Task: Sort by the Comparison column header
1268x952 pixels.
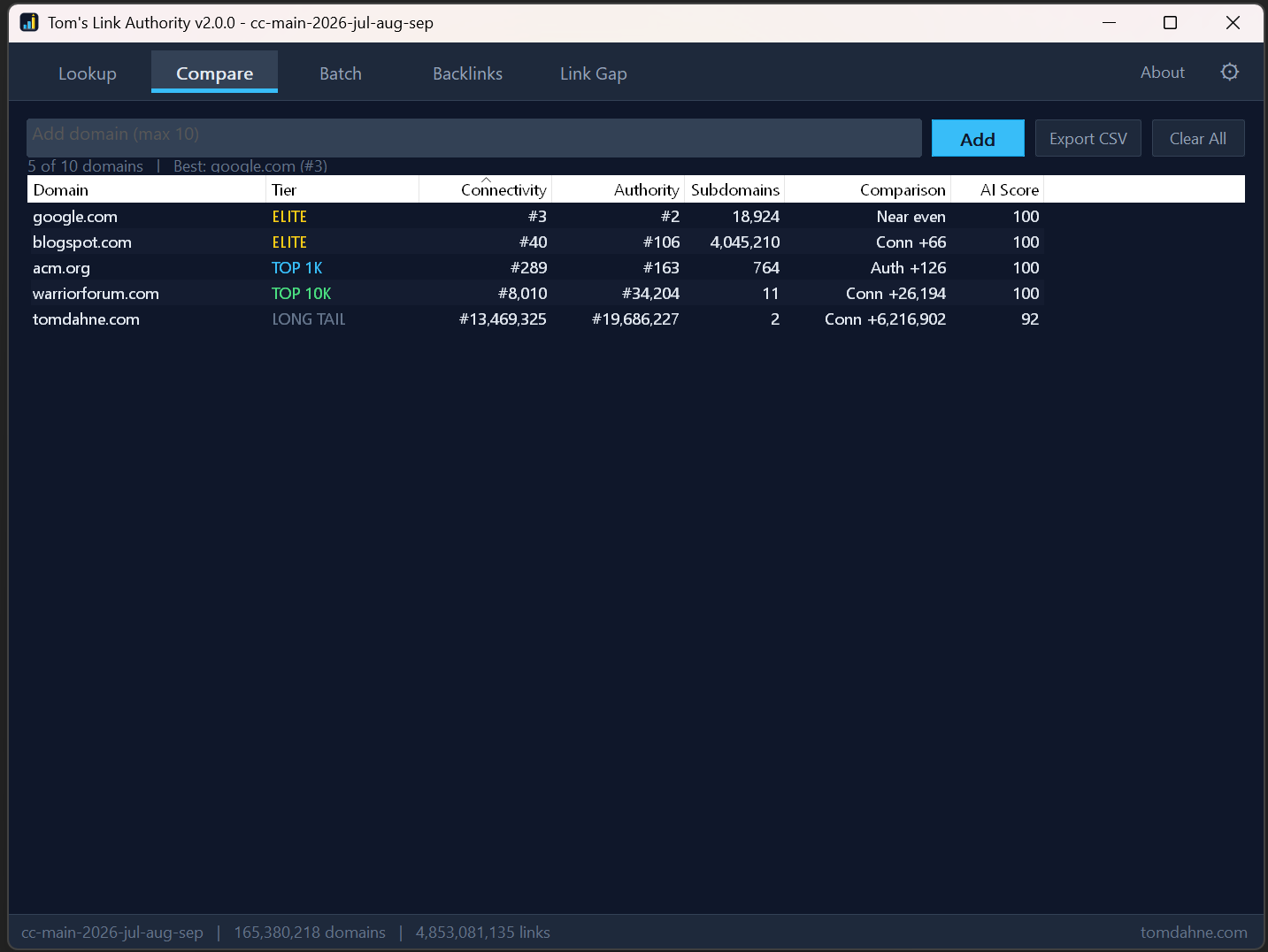Action: point(867,190)
